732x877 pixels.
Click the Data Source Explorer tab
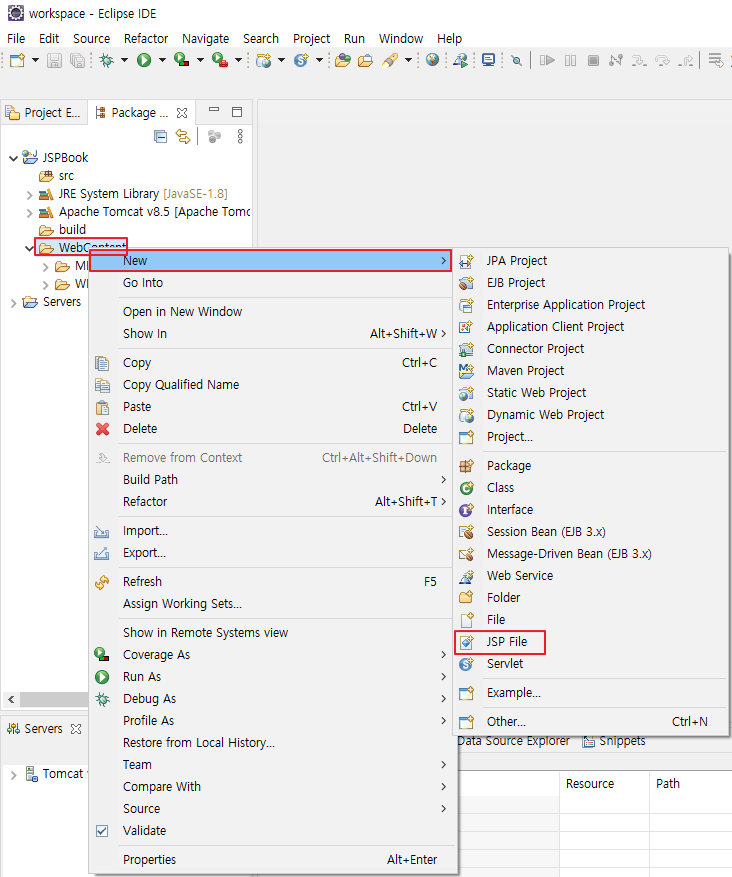pos(513,741)
